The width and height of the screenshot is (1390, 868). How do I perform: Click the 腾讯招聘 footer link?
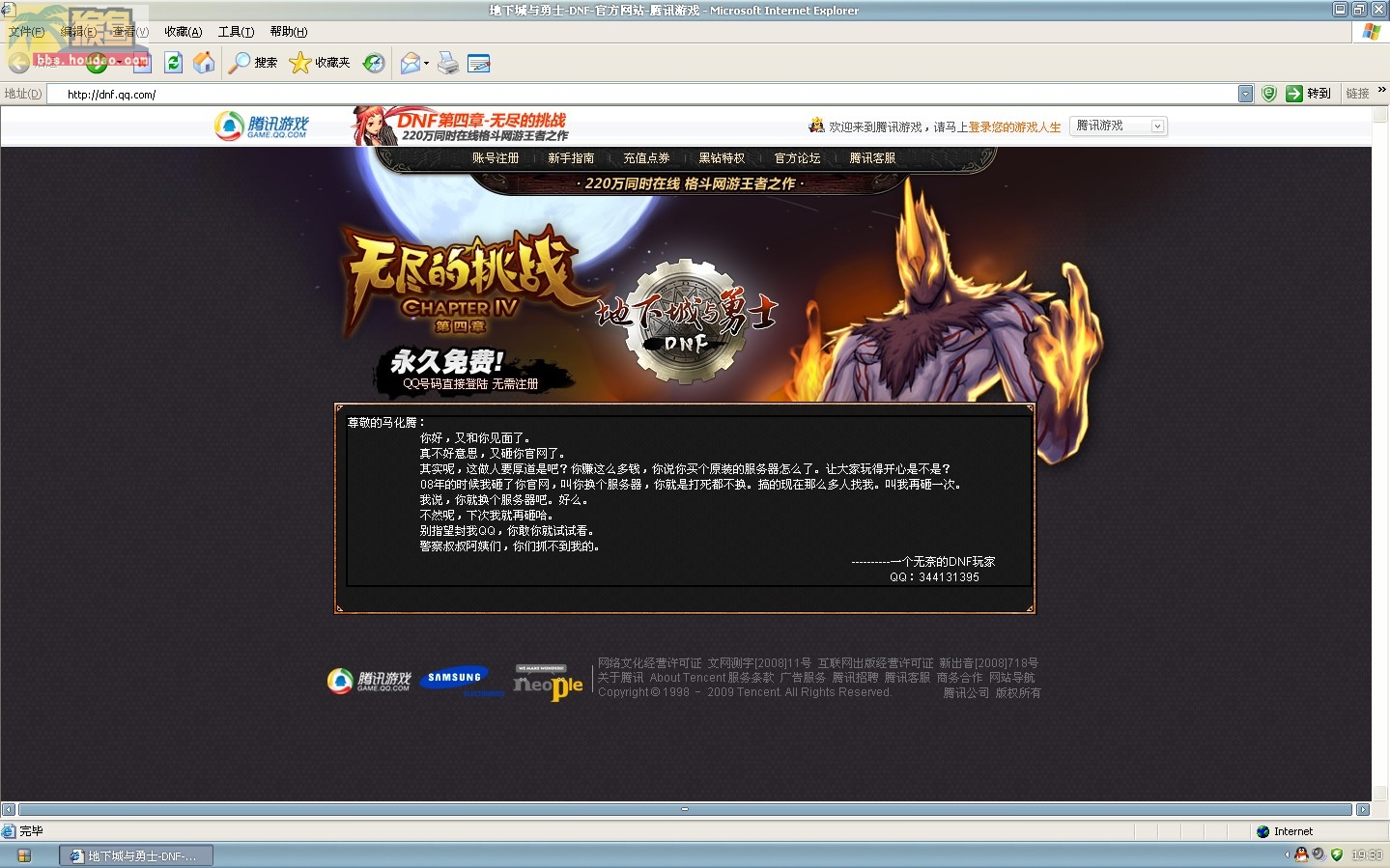pos(855,678)
